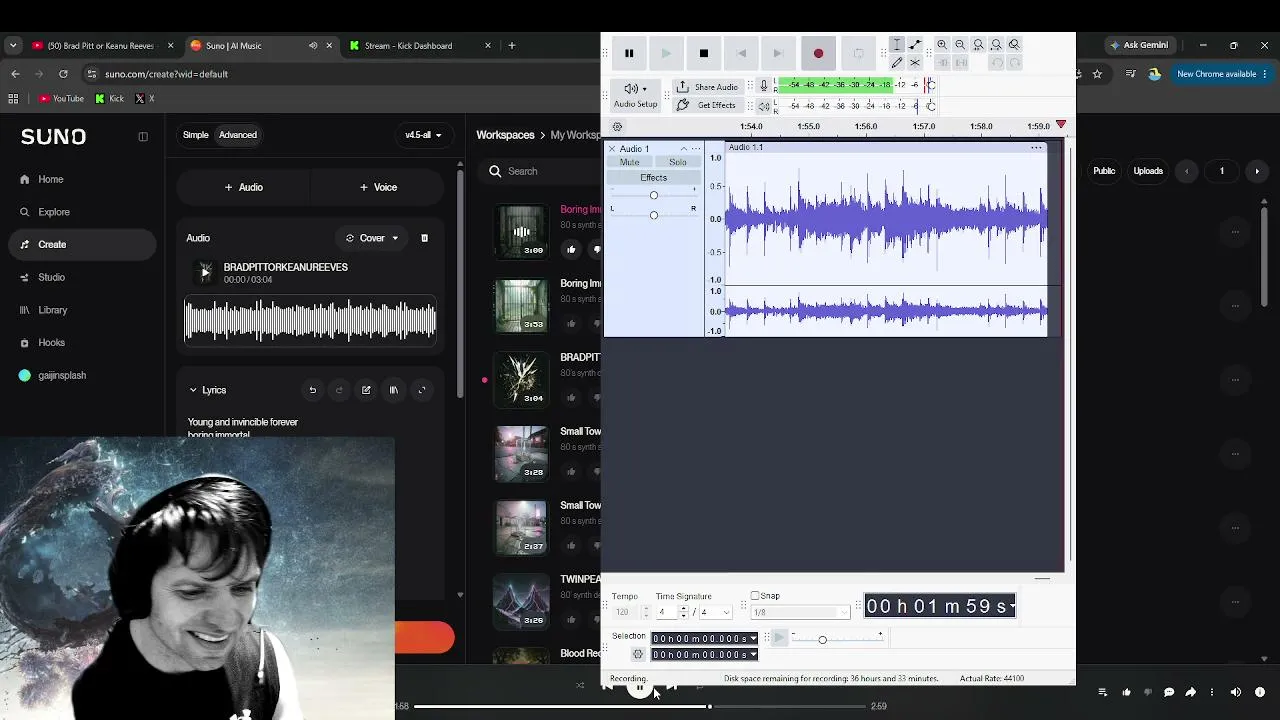Increment time signature numerator stepper

click(x=684, y=609)
